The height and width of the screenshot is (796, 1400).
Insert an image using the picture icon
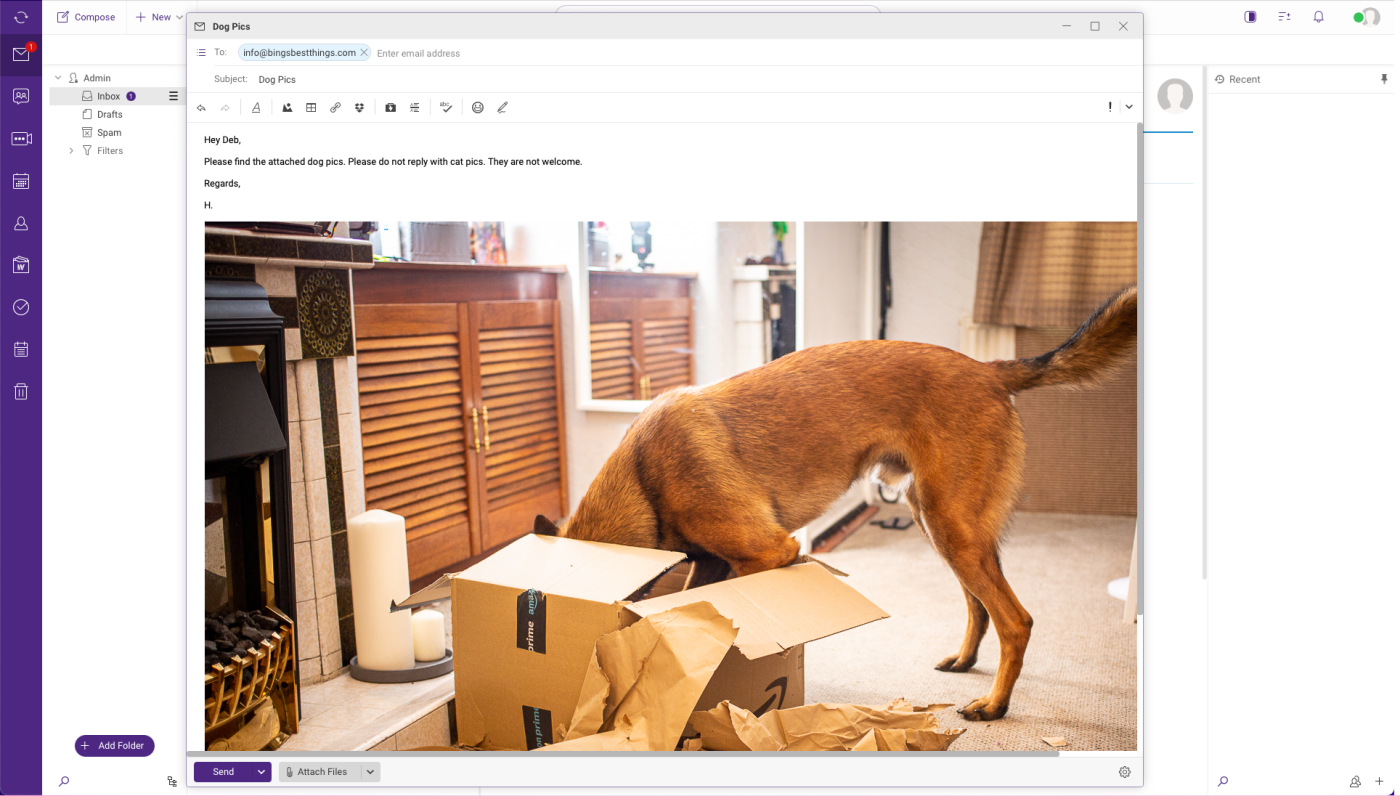[287, 108]
